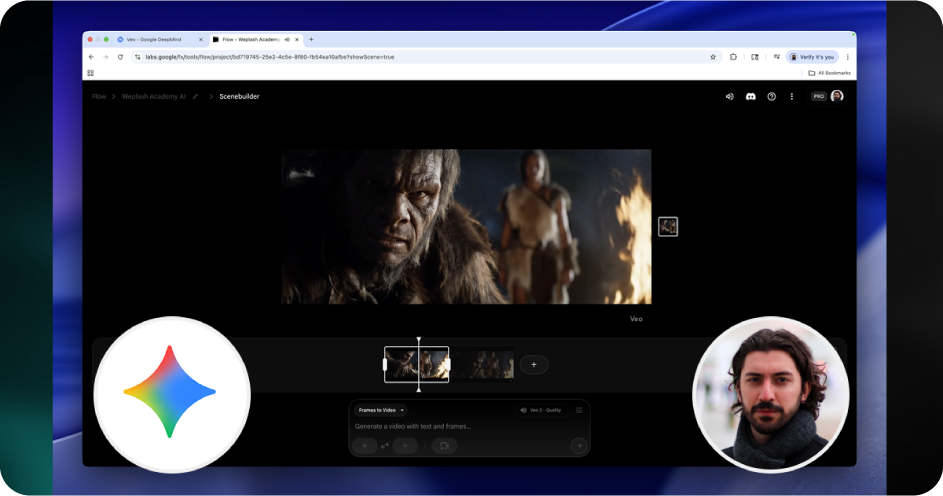
Task: Click the Scenebuilder breadcrumb label
Action: click(239, 96)
